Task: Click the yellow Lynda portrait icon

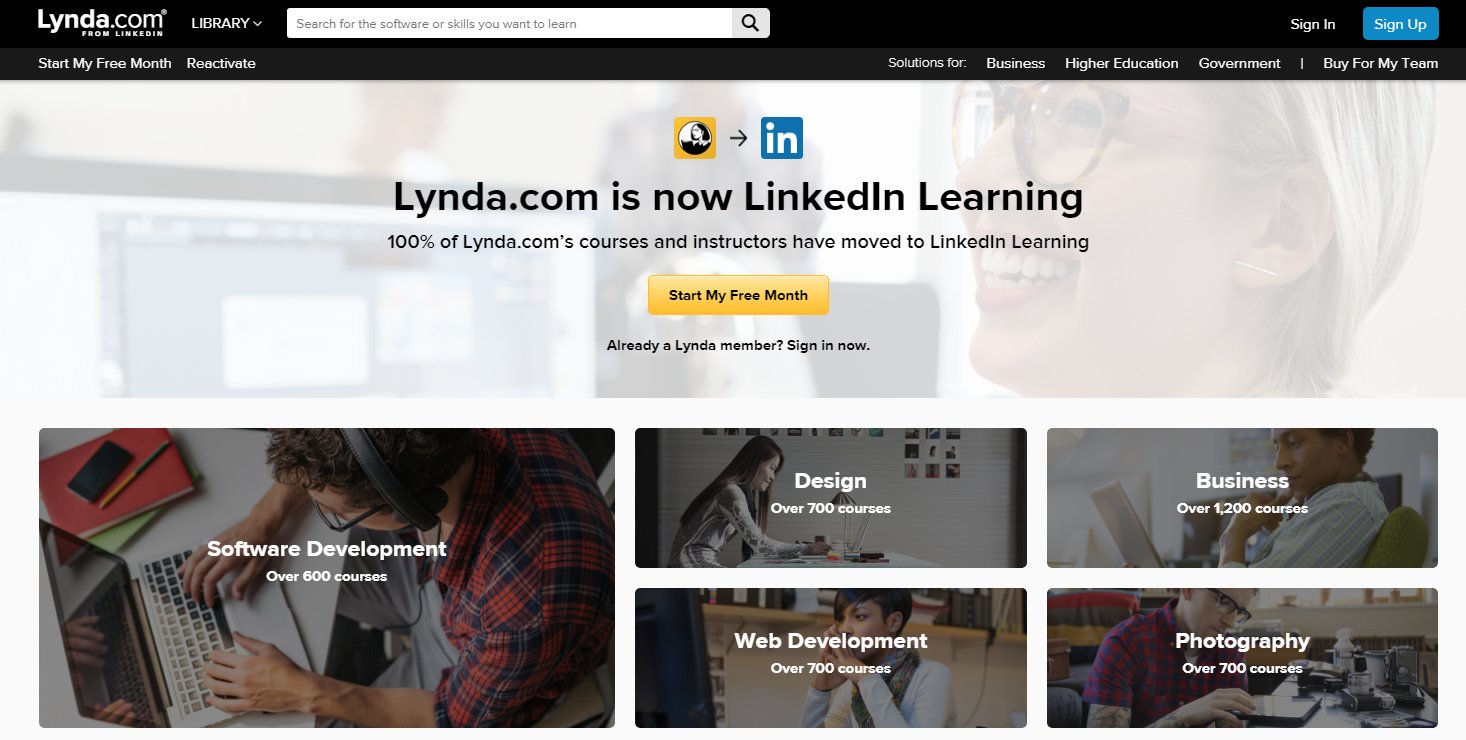Action: click(x=695, y=138)
